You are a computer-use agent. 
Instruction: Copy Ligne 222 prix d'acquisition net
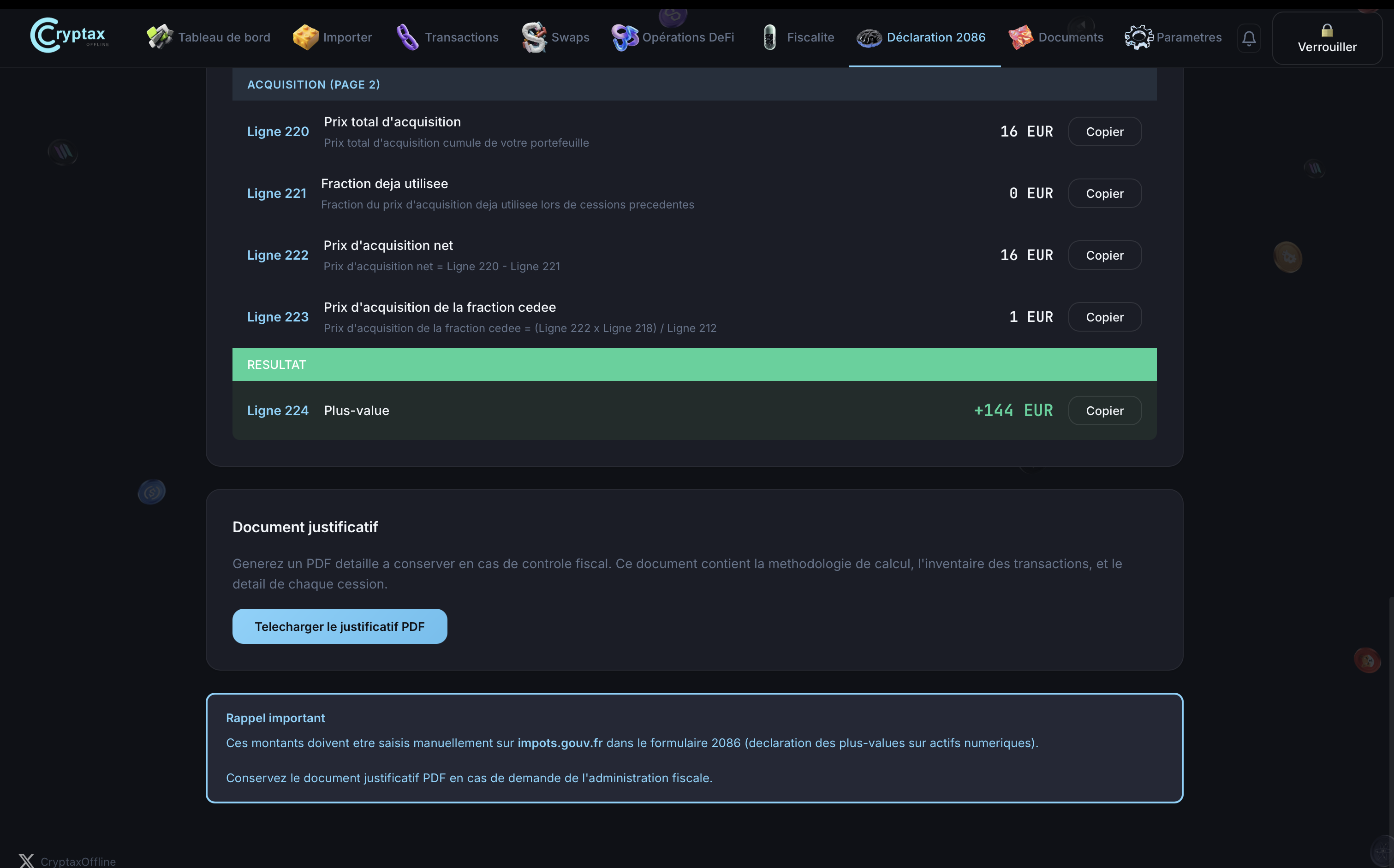click(1105, 256)
